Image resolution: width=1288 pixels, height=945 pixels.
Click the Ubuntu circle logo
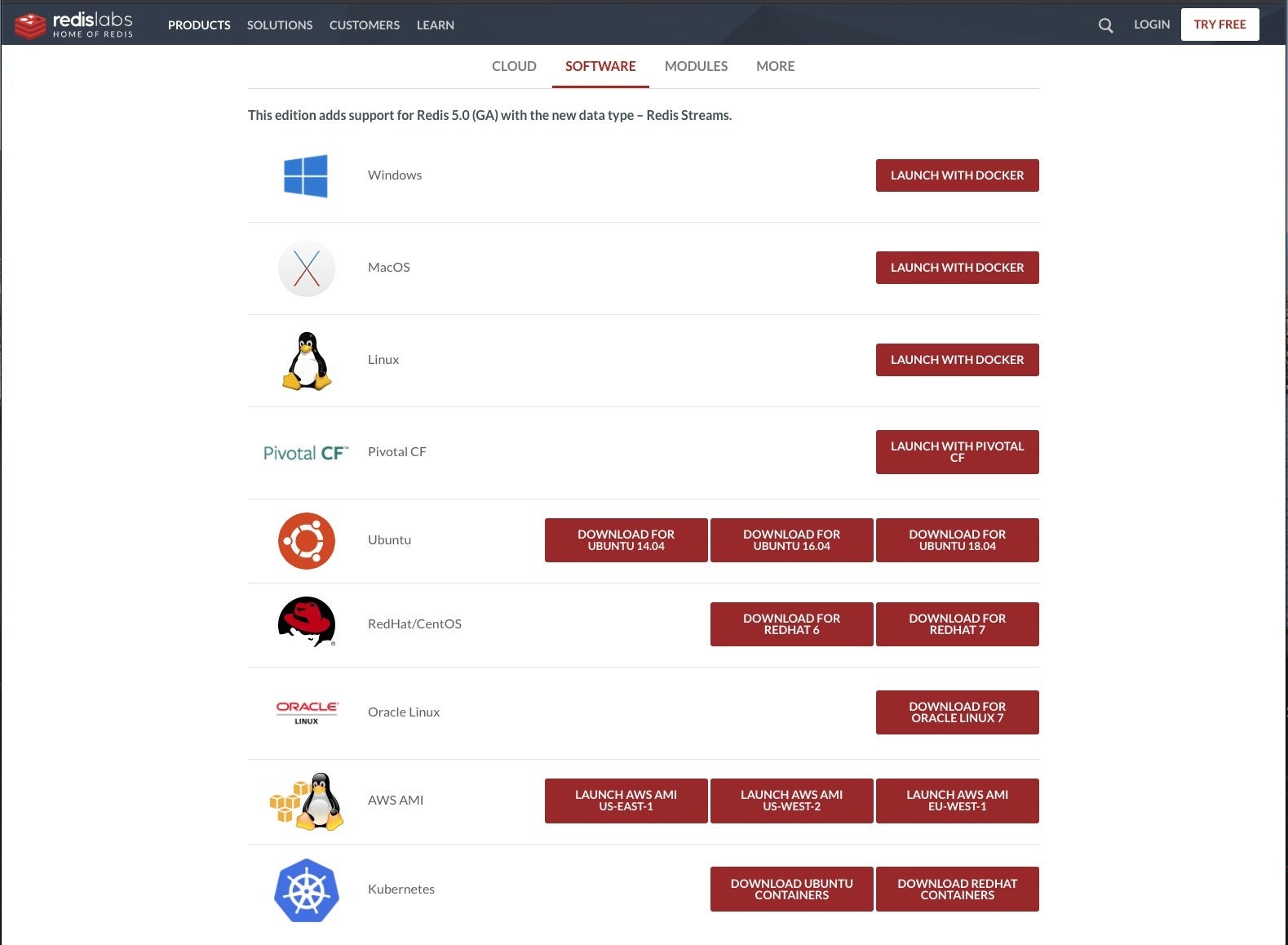coord(307,540)
